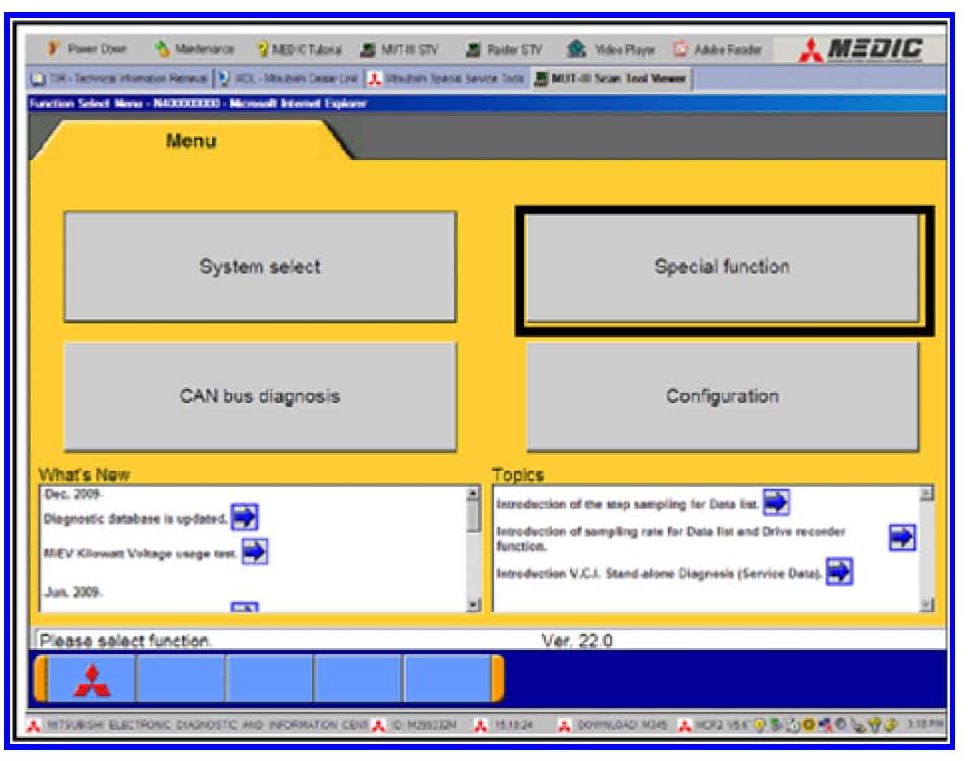Click arrow next to 'Diagnostic database is updated'

[x=244, y=517]
